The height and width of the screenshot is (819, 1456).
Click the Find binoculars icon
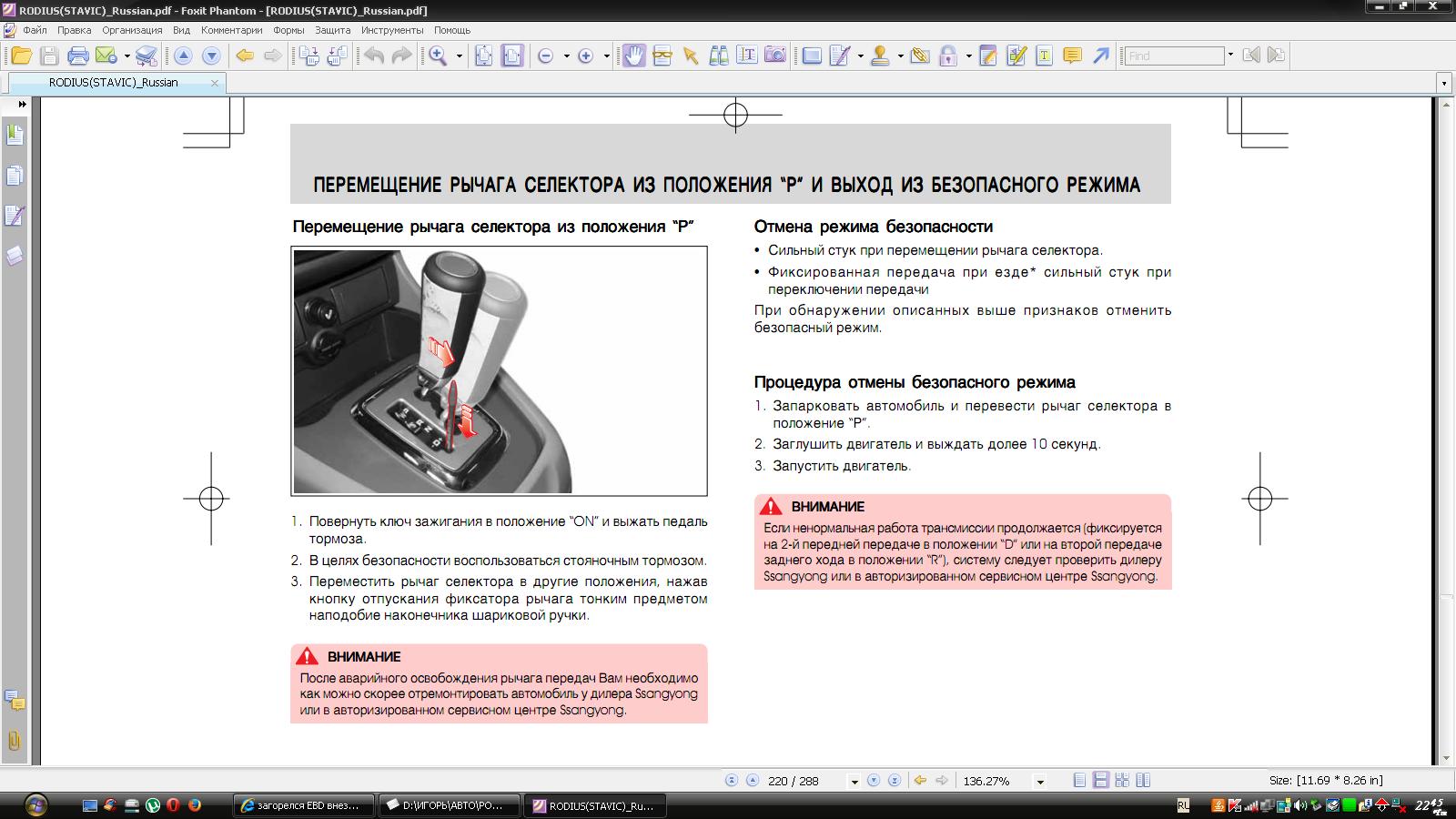coord(719,56)
